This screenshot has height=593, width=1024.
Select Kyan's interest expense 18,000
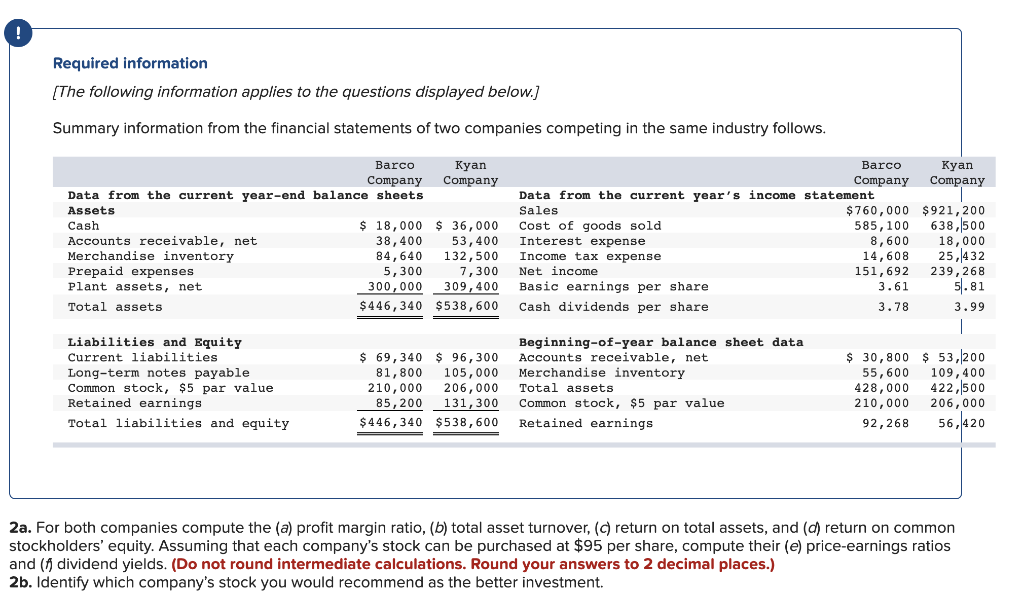[961, 241]
